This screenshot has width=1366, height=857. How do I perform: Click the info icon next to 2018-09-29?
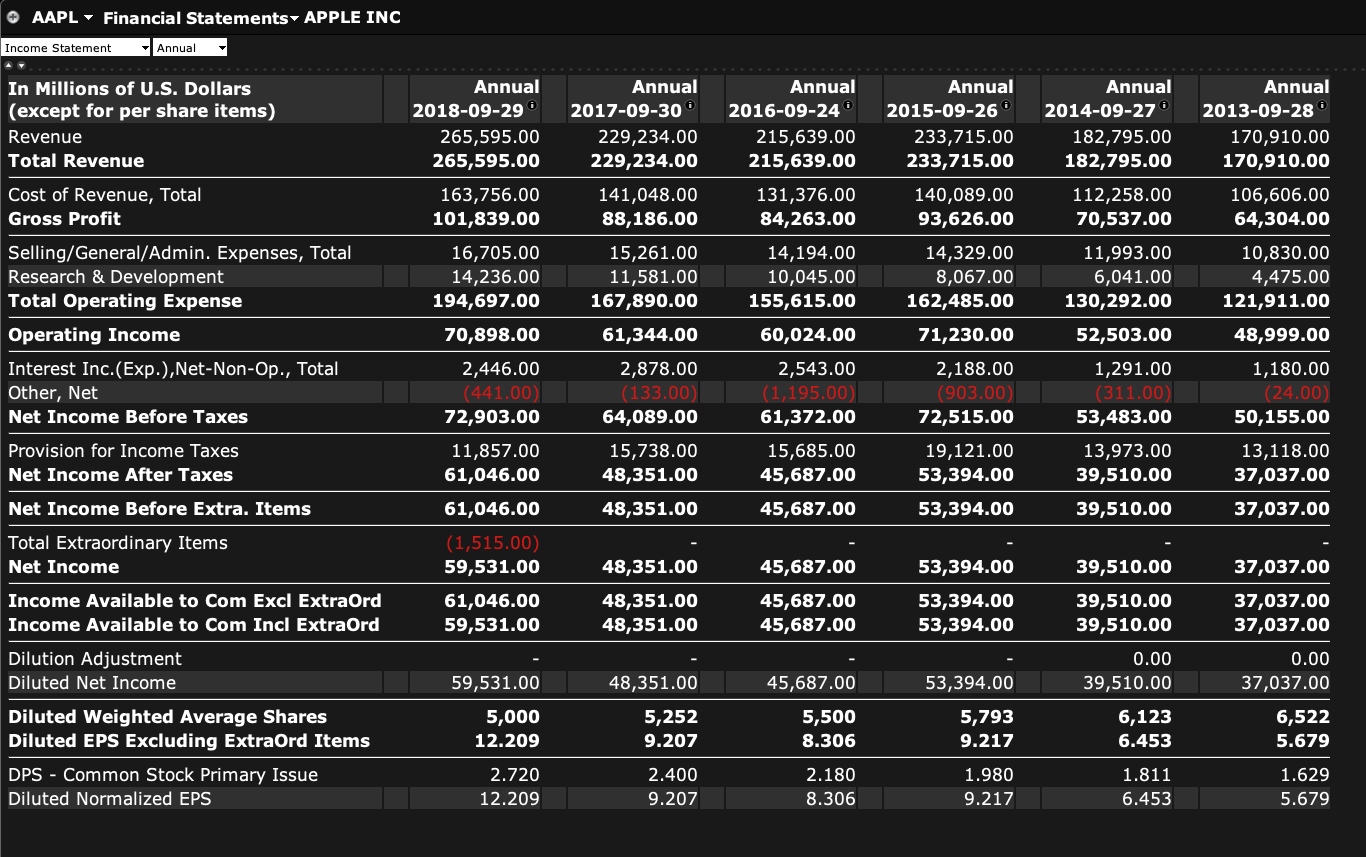tap(532, 105)
